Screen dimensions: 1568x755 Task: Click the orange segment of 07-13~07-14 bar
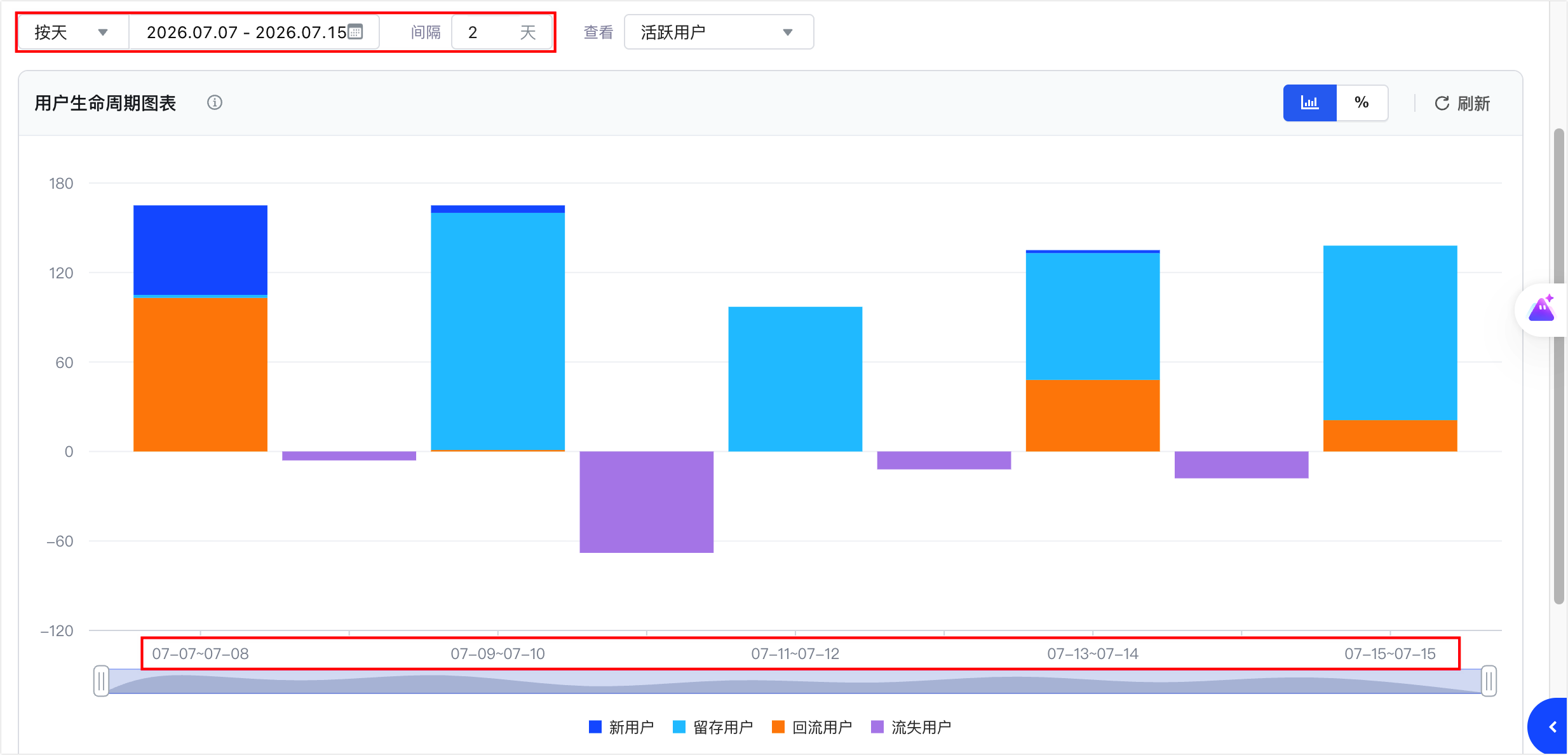tap(1092, 416)
